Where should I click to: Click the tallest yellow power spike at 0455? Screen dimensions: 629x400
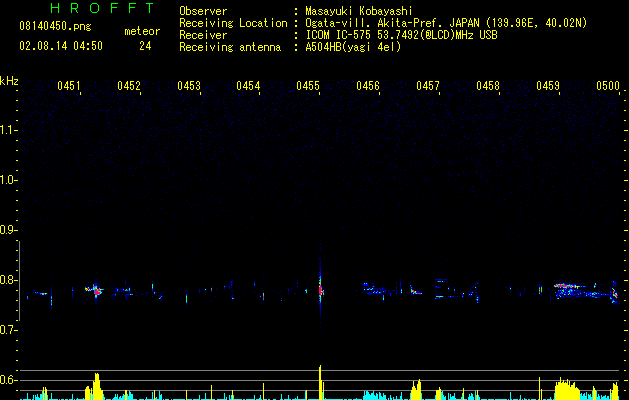(x=320, y=382)
